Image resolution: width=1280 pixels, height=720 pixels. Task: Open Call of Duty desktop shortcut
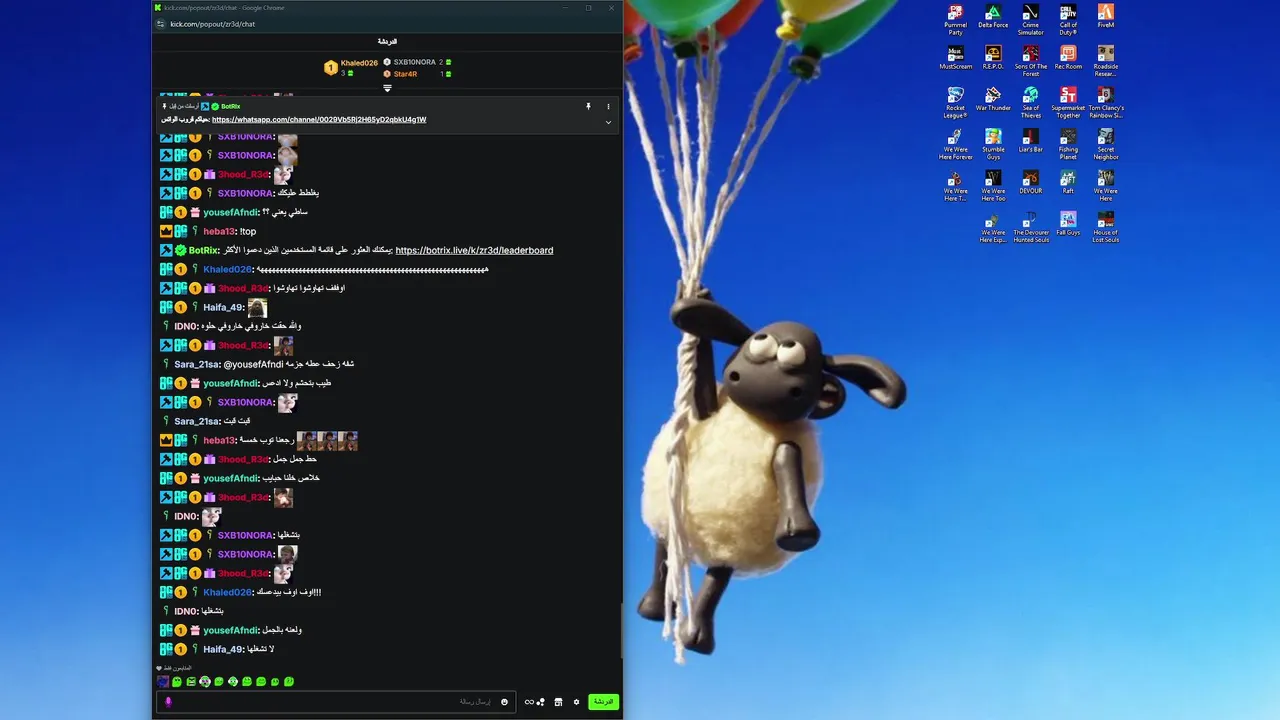coord(1068,20)
